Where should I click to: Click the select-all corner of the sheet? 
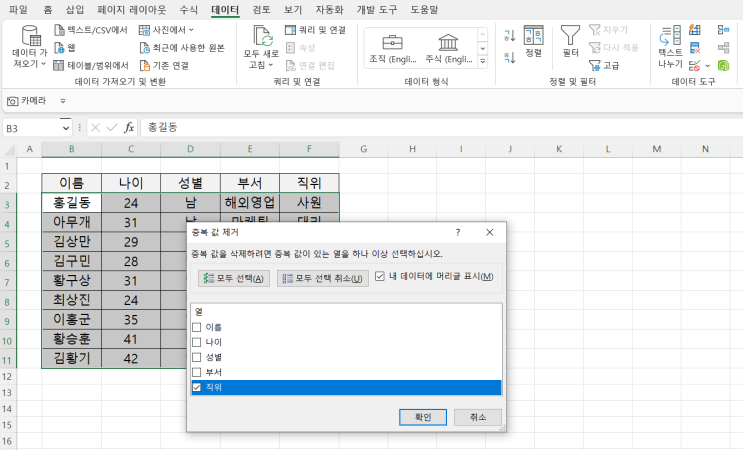tap(9, 150)
